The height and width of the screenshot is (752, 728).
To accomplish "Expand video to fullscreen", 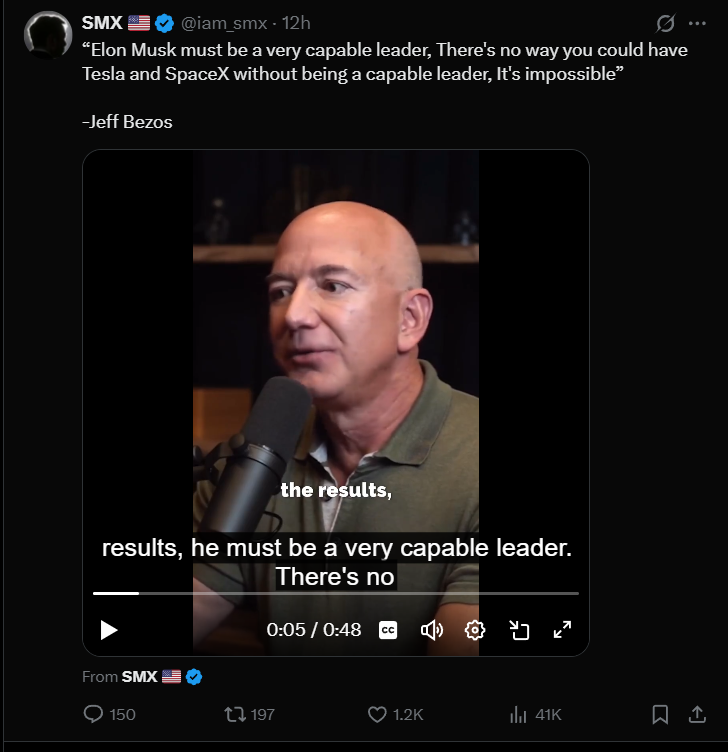I will click(562, 630).
